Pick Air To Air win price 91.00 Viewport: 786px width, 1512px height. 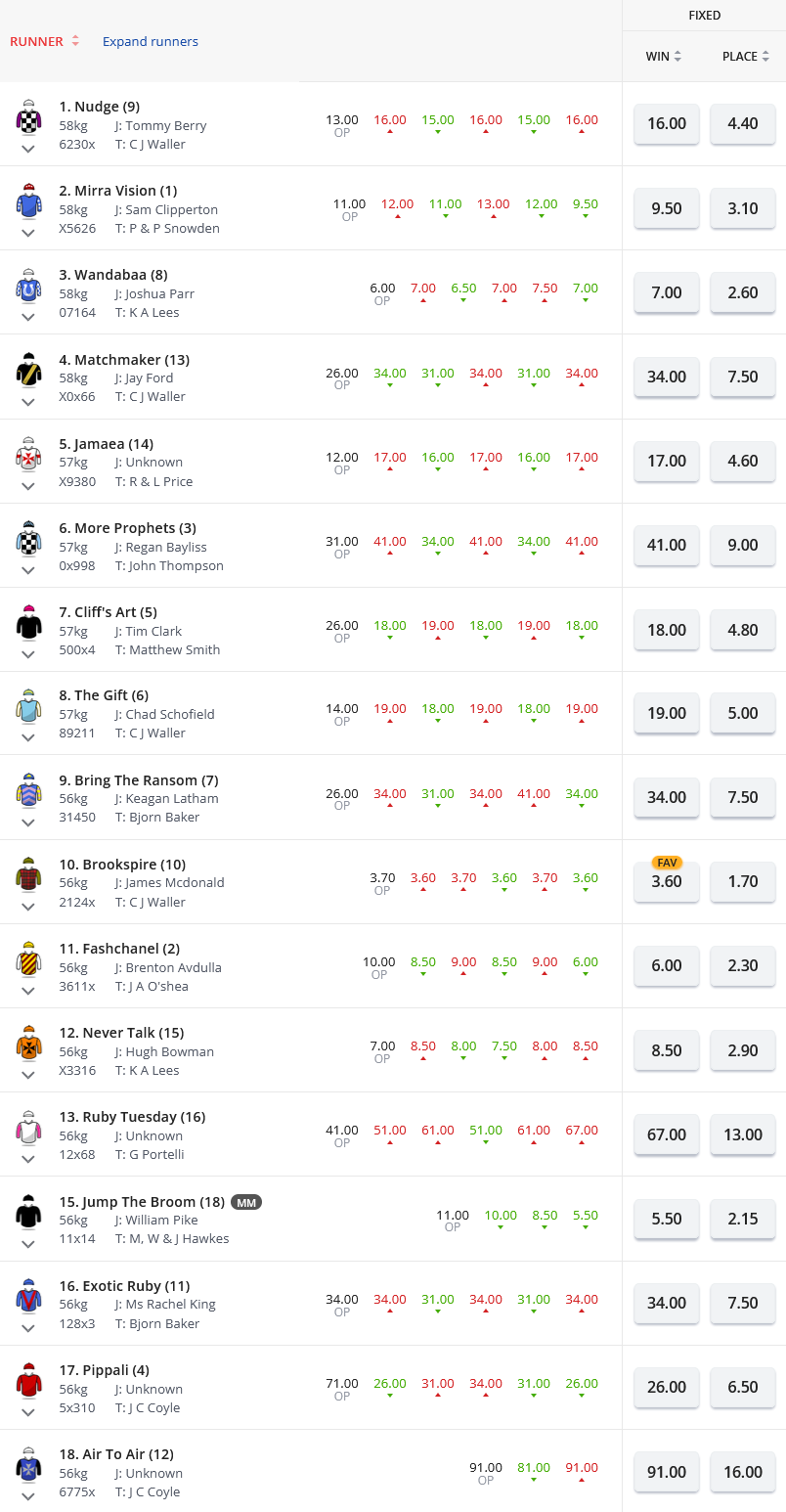point(666,1472)
